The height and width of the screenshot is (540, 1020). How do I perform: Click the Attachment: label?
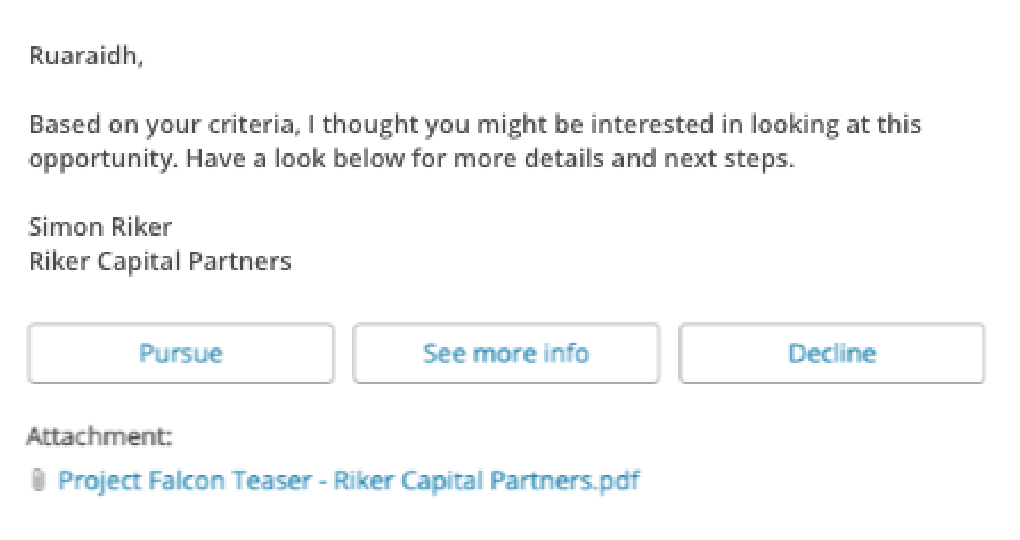[100, 436]
